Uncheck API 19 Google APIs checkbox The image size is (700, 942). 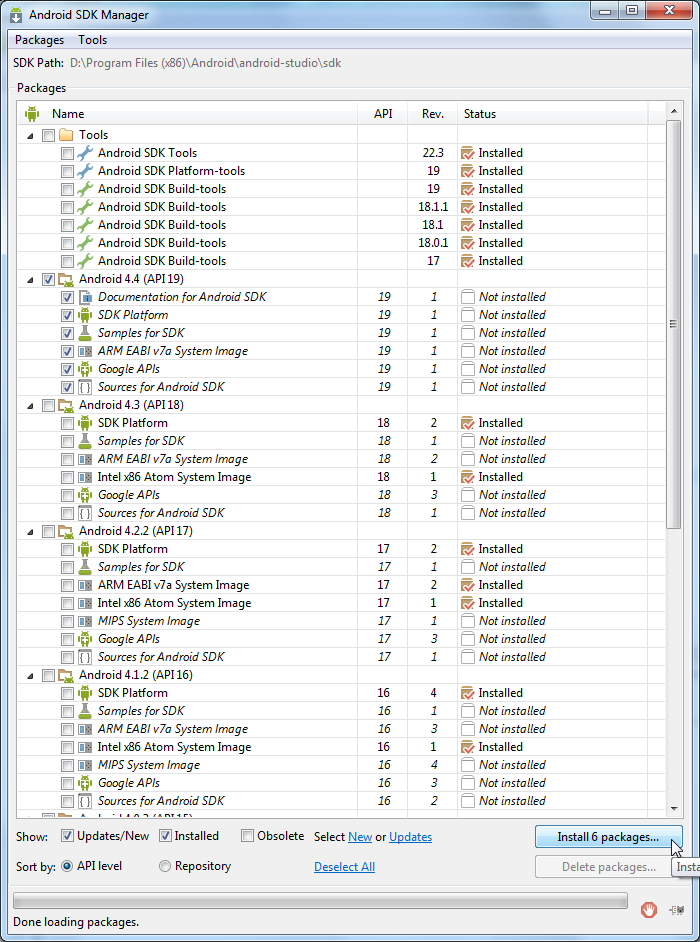(67, 369)
